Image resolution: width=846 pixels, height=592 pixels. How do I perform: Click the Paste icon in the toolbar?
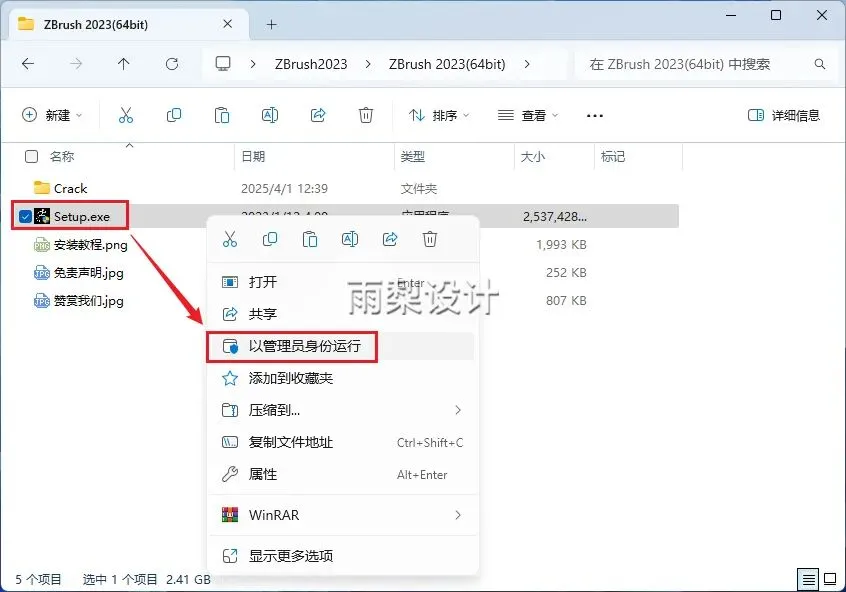click(222, 115)
